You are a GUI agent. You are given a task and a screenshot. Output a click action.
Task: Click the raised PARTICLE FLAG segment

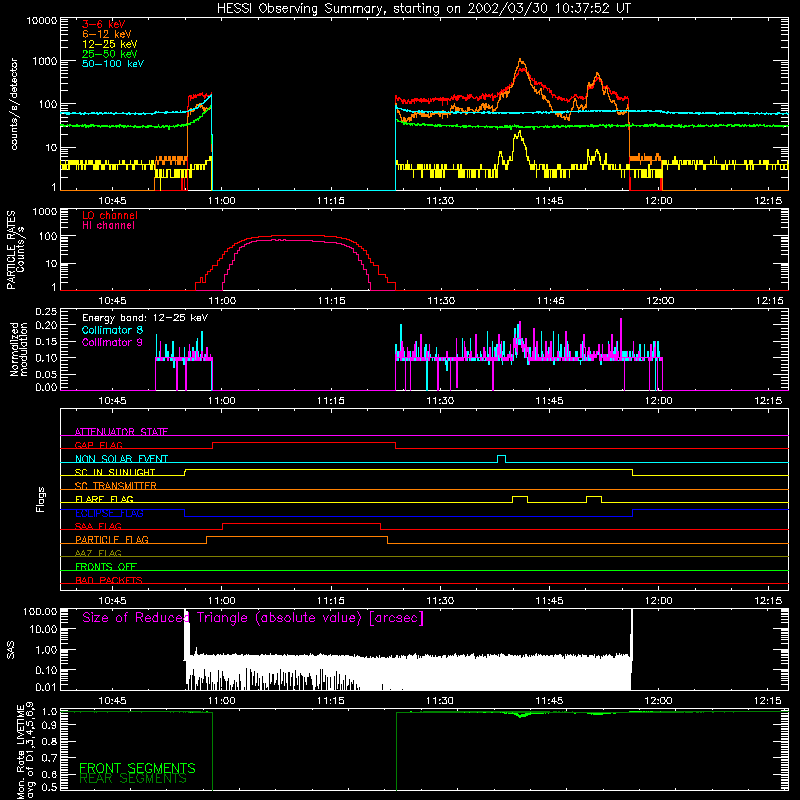(296, 537)
